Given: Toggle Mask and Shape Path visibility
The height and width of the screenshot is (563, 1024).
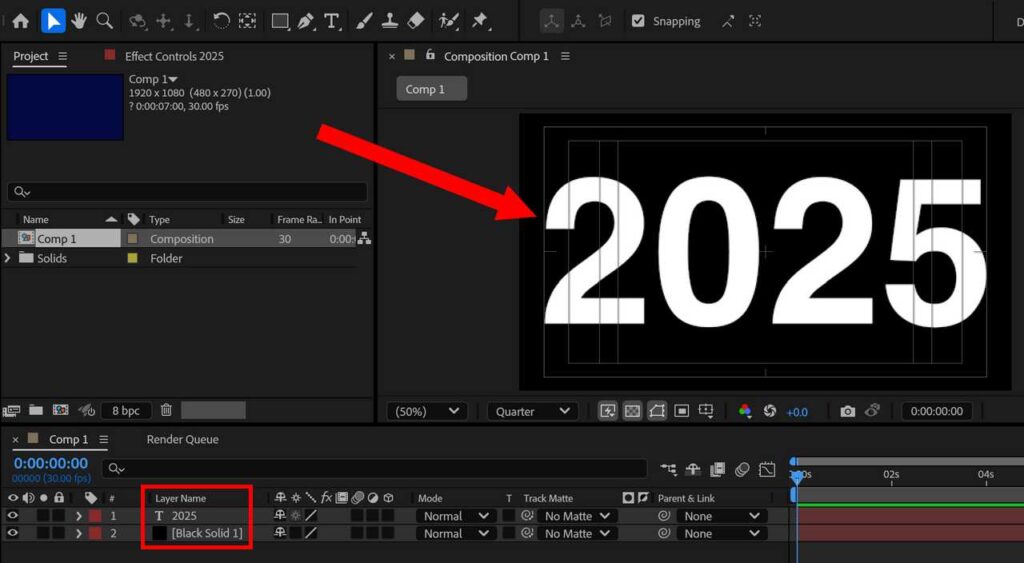Looking at the screenshot, I should tap(657, 411).
